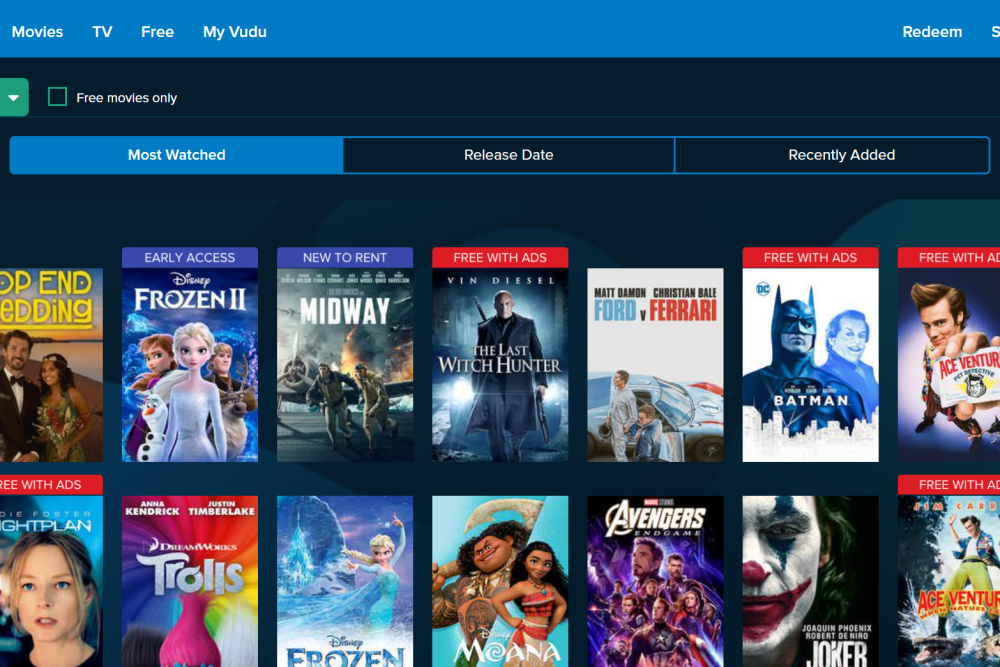Select the Midway movie poster

[345, 365]
